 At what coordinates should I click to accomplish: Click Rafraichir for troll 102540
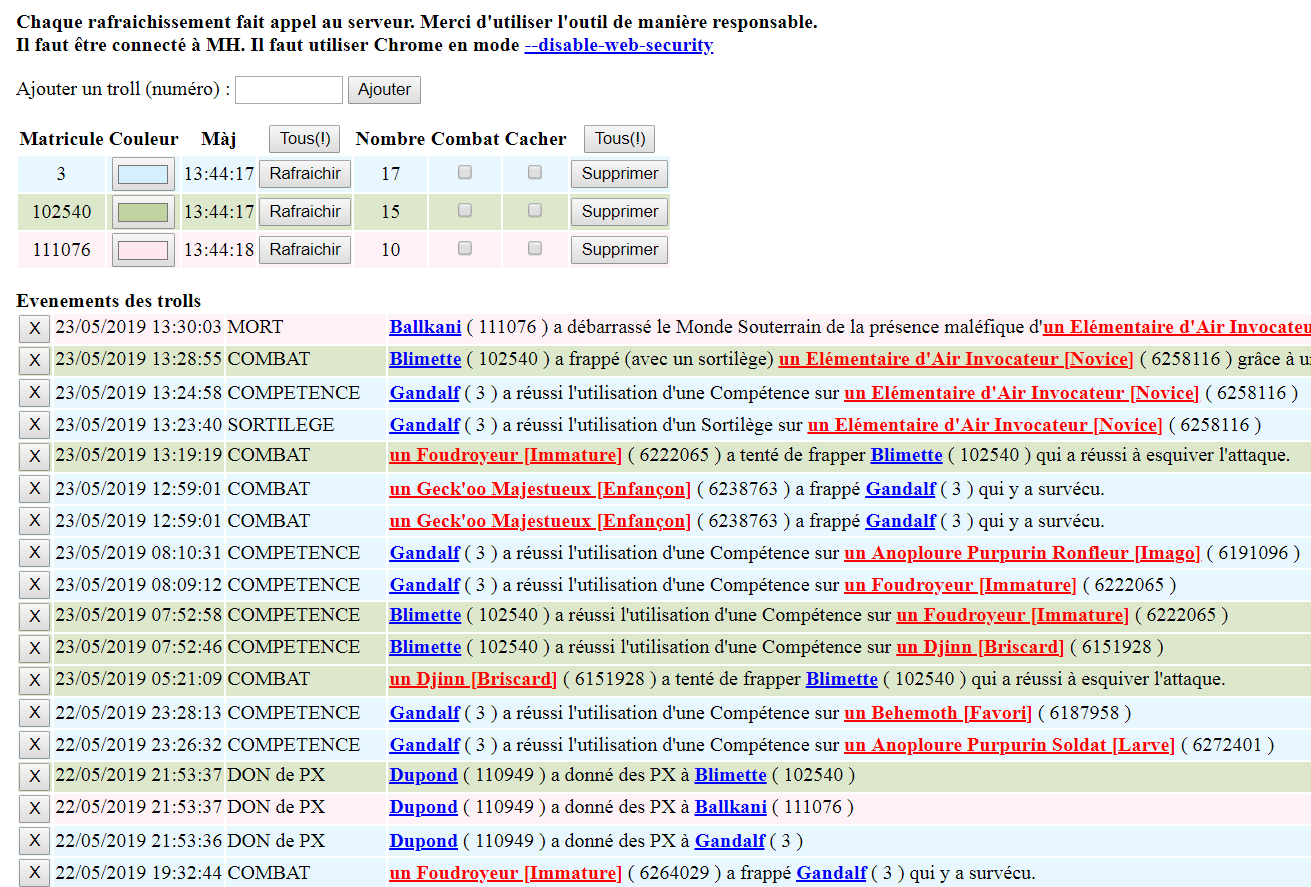pos(305,212)
